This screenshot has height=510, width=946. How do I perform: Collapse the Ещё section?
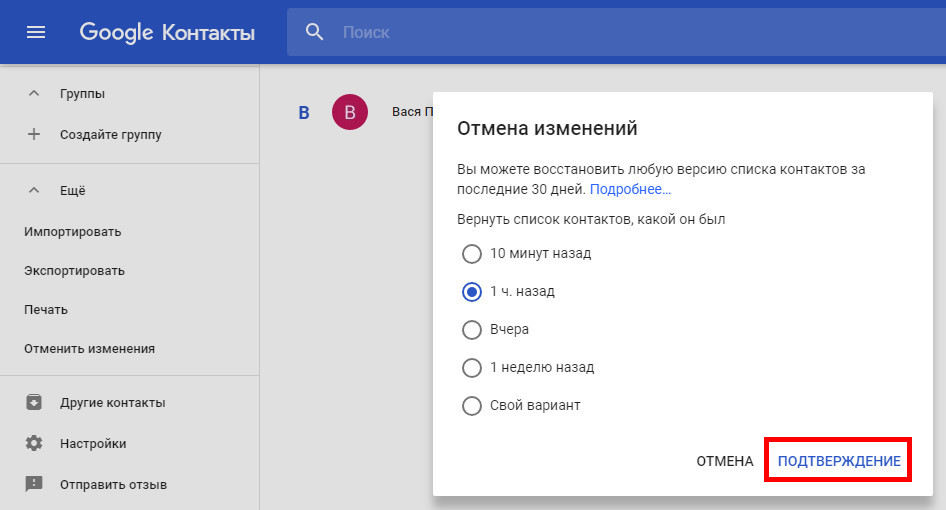(x=34, y=190)
